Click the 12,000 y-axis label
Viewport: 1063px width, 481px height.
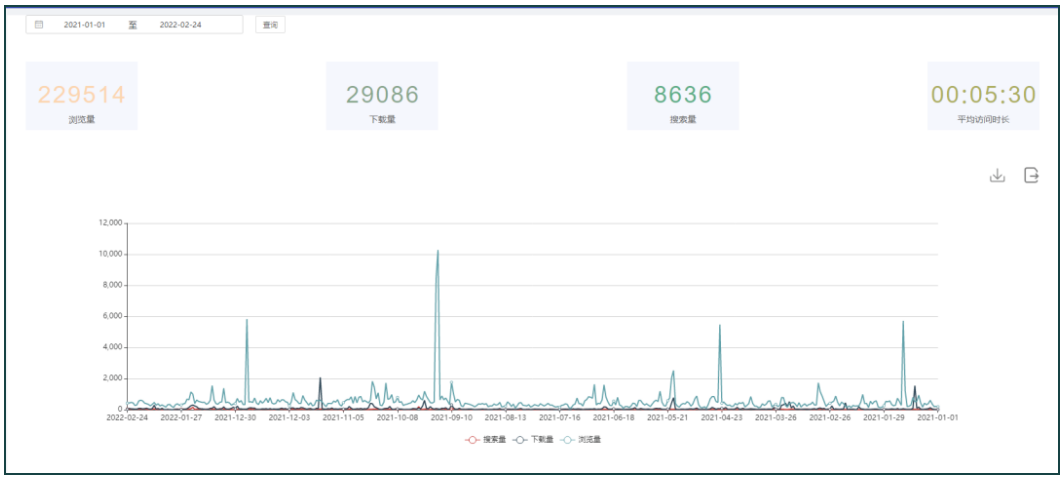coord(106,223)
